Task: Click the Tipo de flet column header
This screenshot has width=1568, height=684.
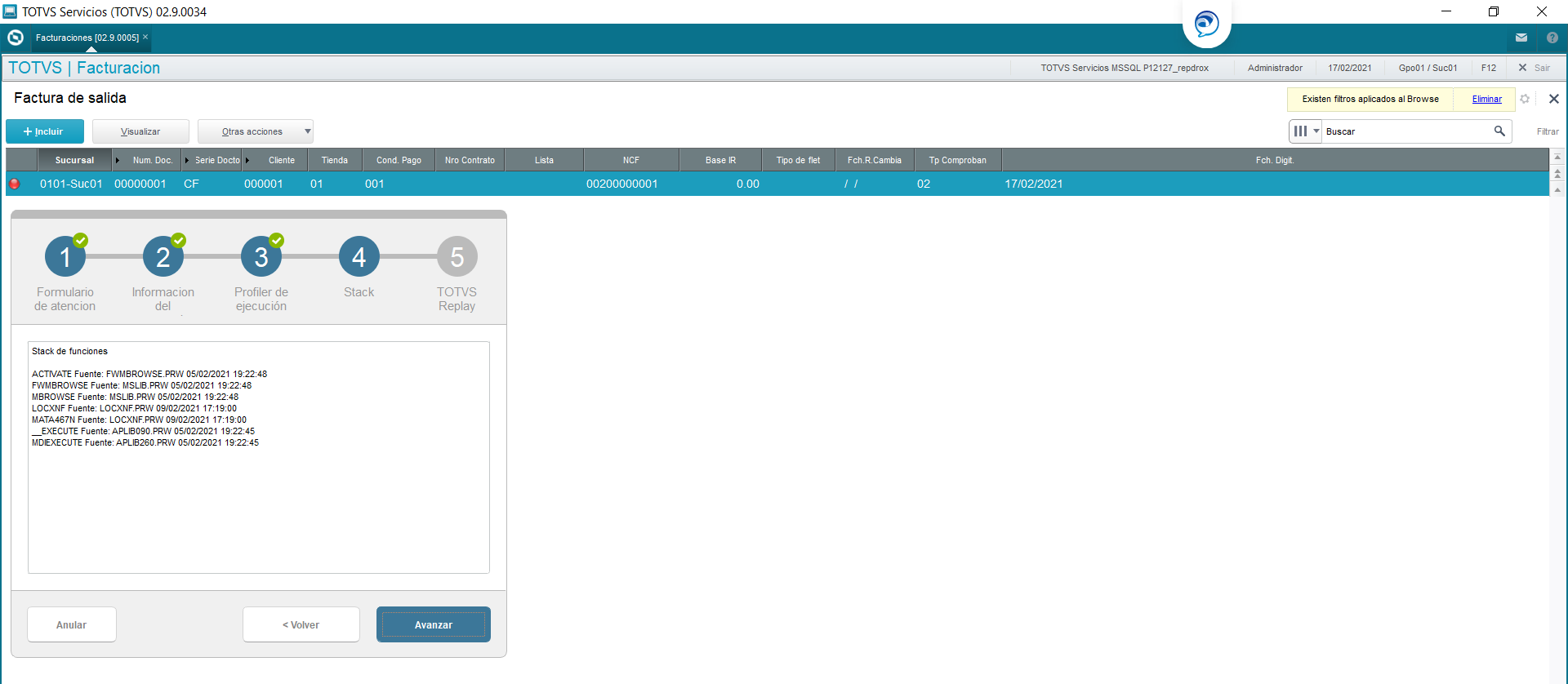Action: (798, 160)
